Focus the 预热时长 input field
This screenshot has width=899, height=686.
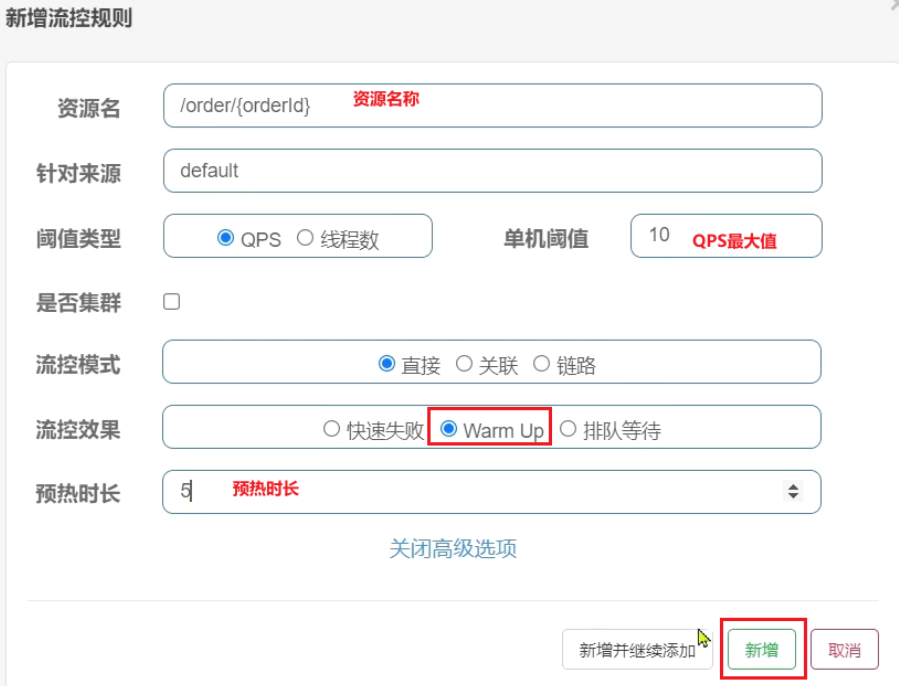[x=492, y=492]
